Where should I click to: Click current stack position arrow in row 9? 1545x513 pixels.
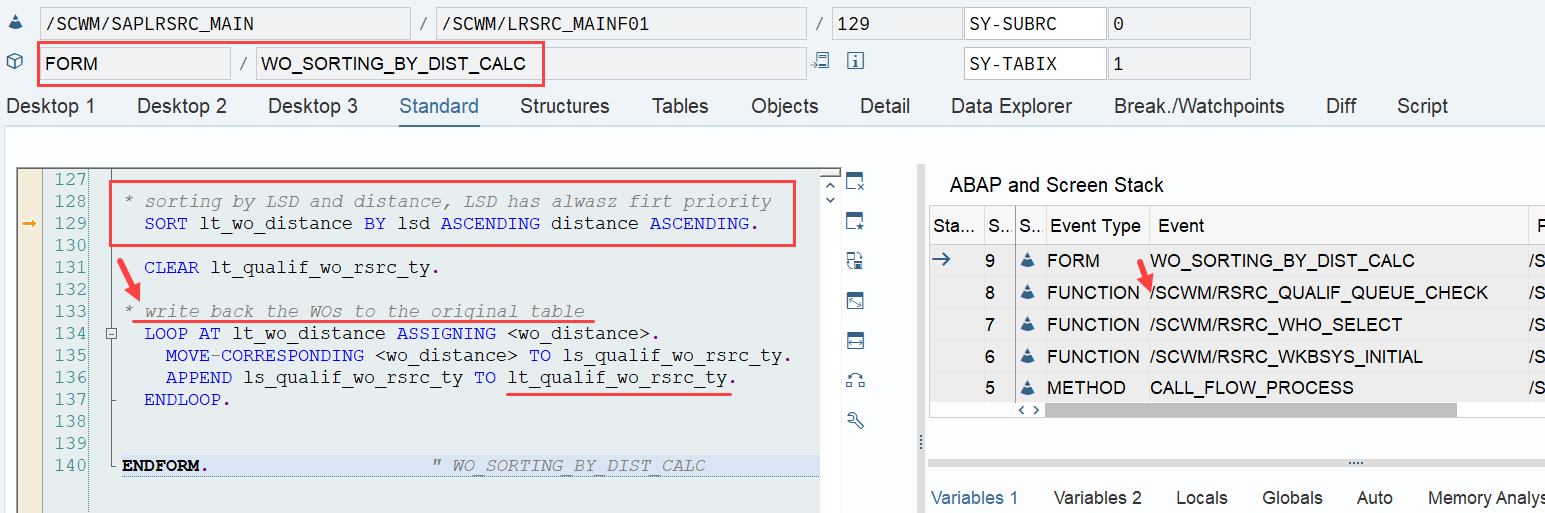click(x=941, y=260)
